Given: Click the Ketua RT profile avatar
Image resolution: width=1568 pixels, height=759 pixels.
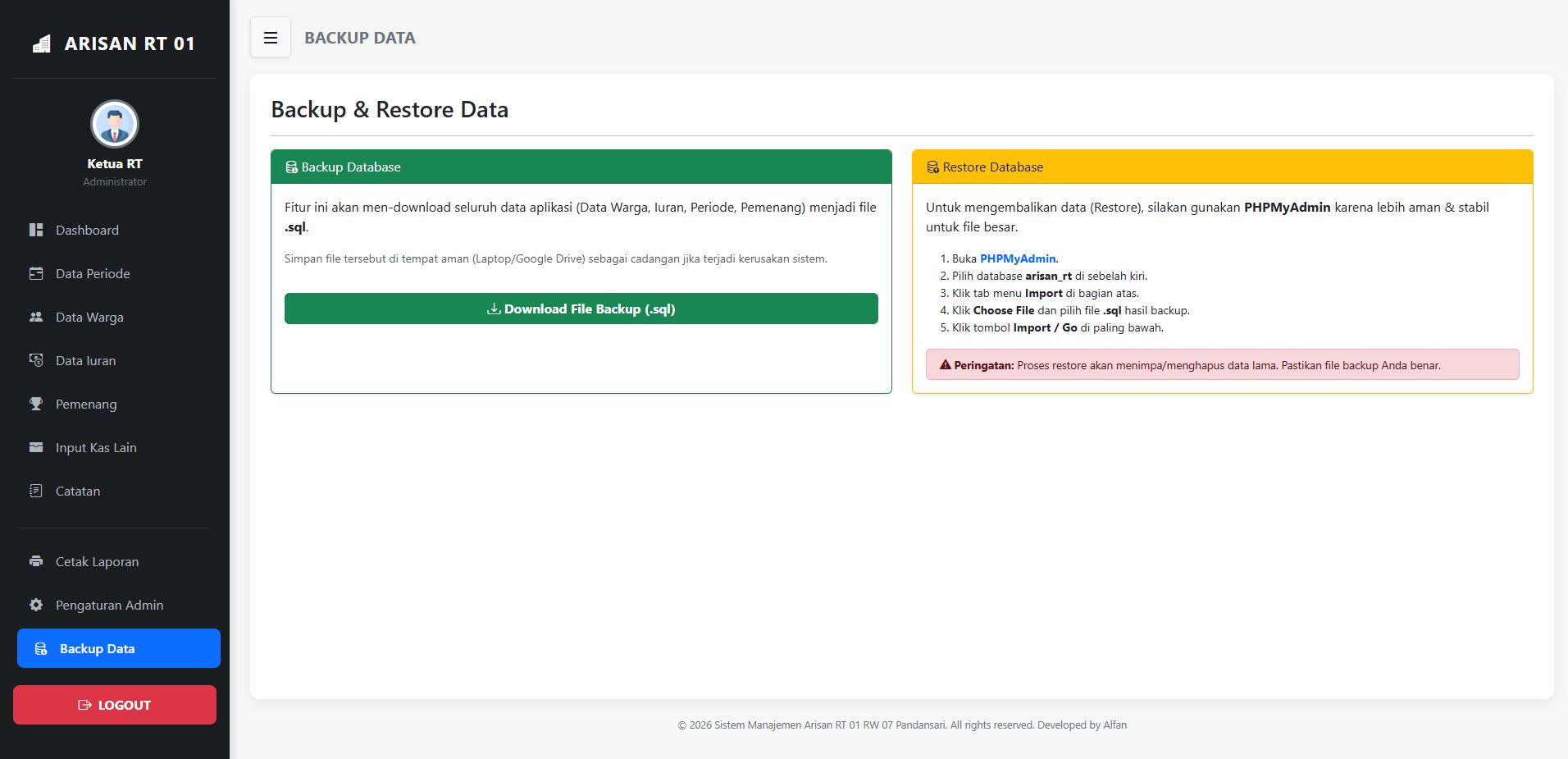Looking at the screenshot, I should pyautogui.click(x=114, y=124).
